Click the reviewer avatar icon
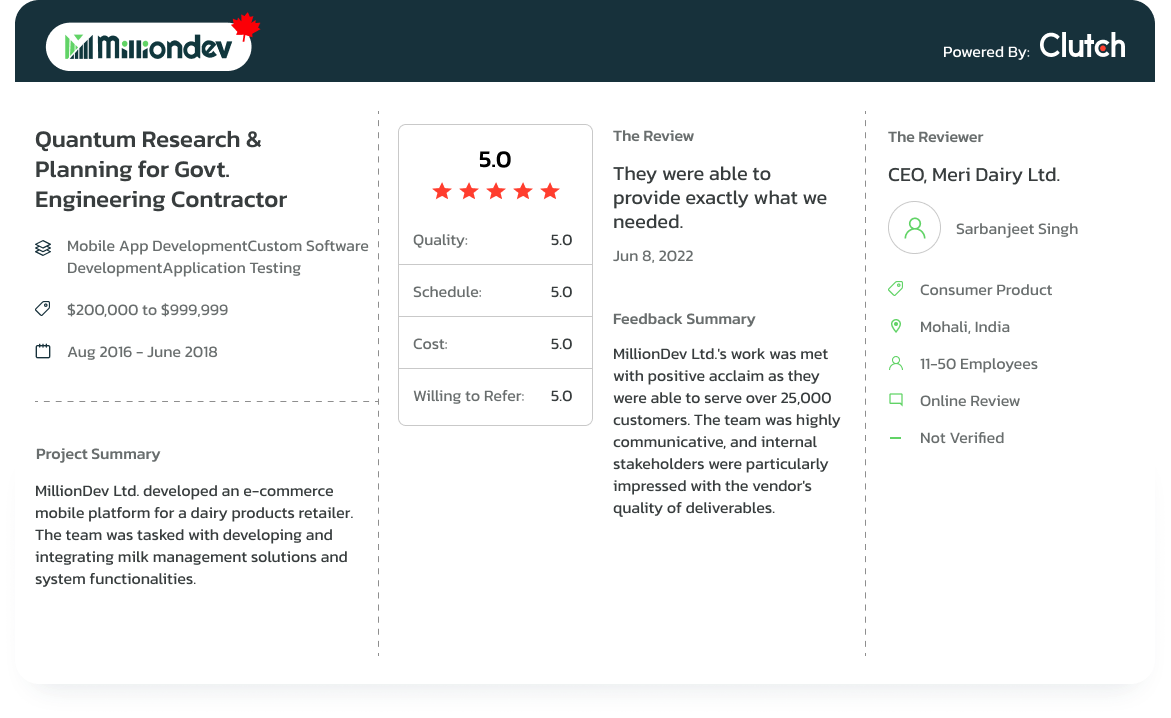 [914, 228]
